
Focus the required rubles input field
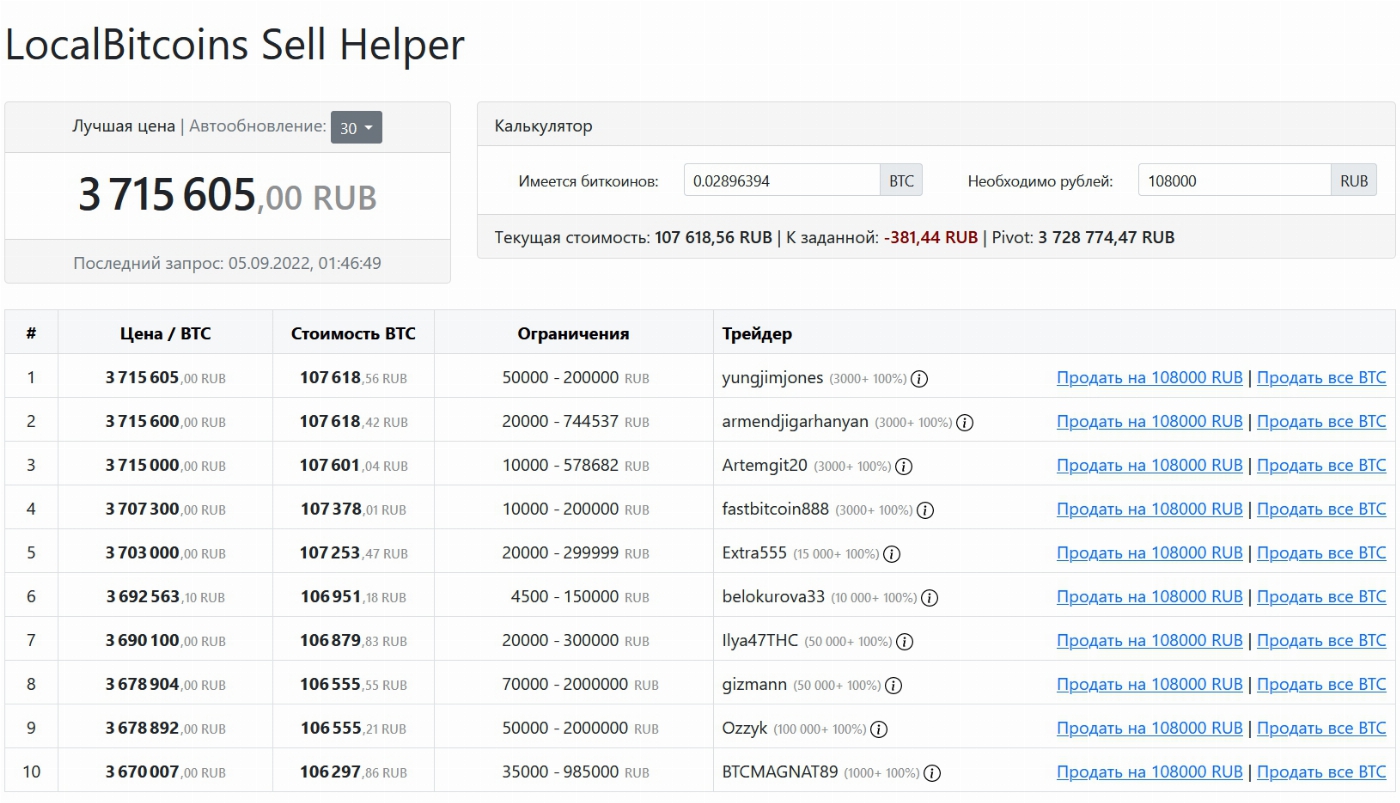(x=1235, y=180)
